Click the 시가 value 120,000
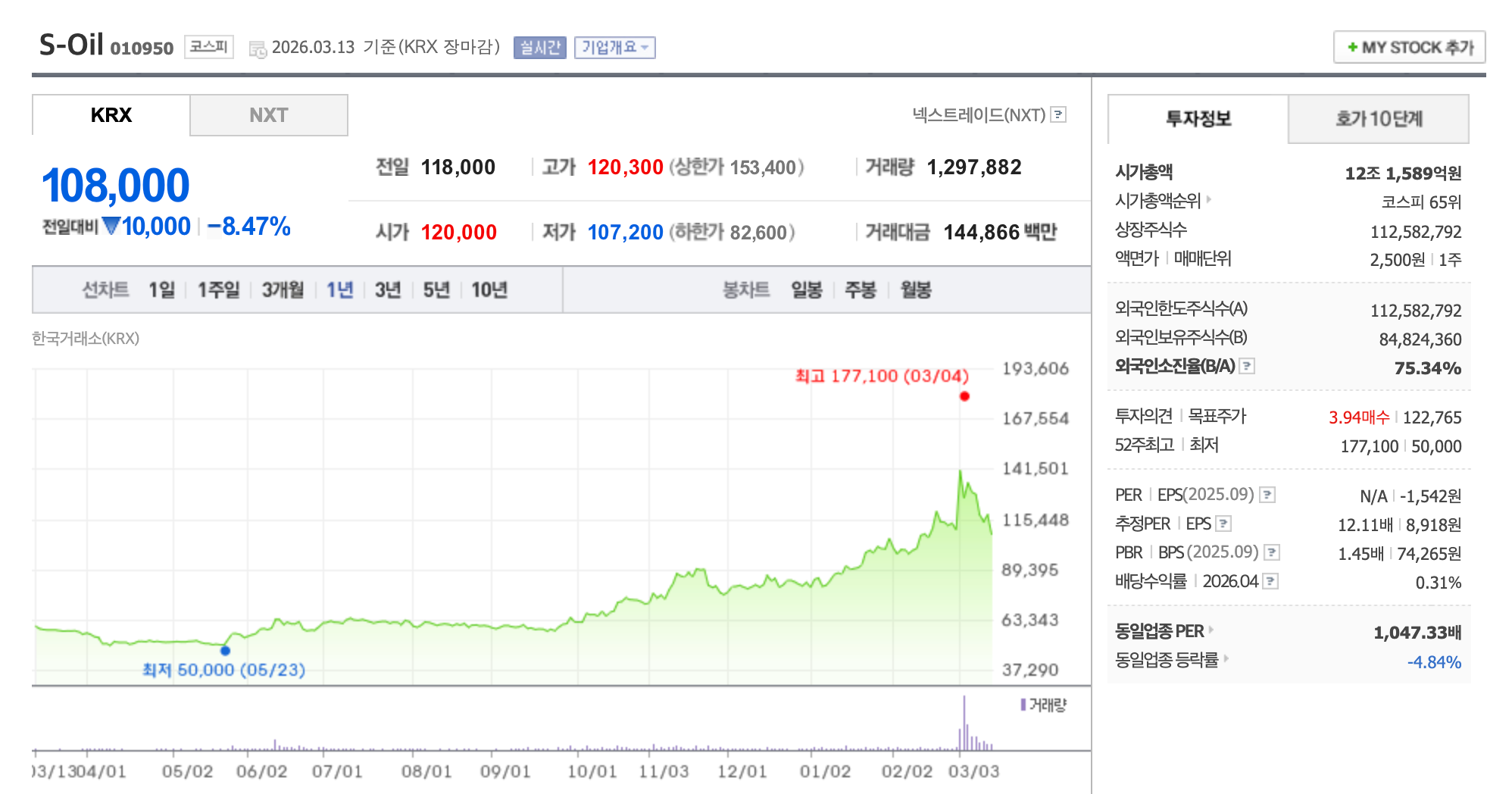 pos(459,233)
